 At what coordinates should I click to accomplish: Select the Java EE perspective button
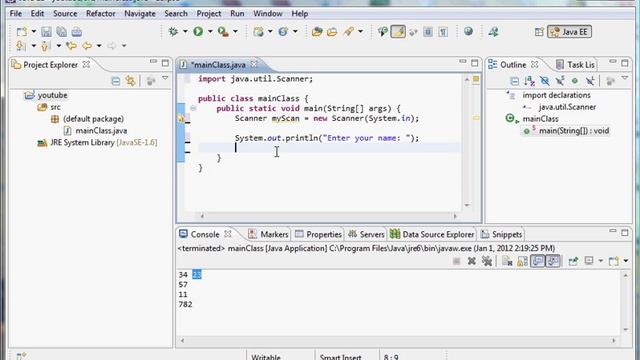point(569,32)
